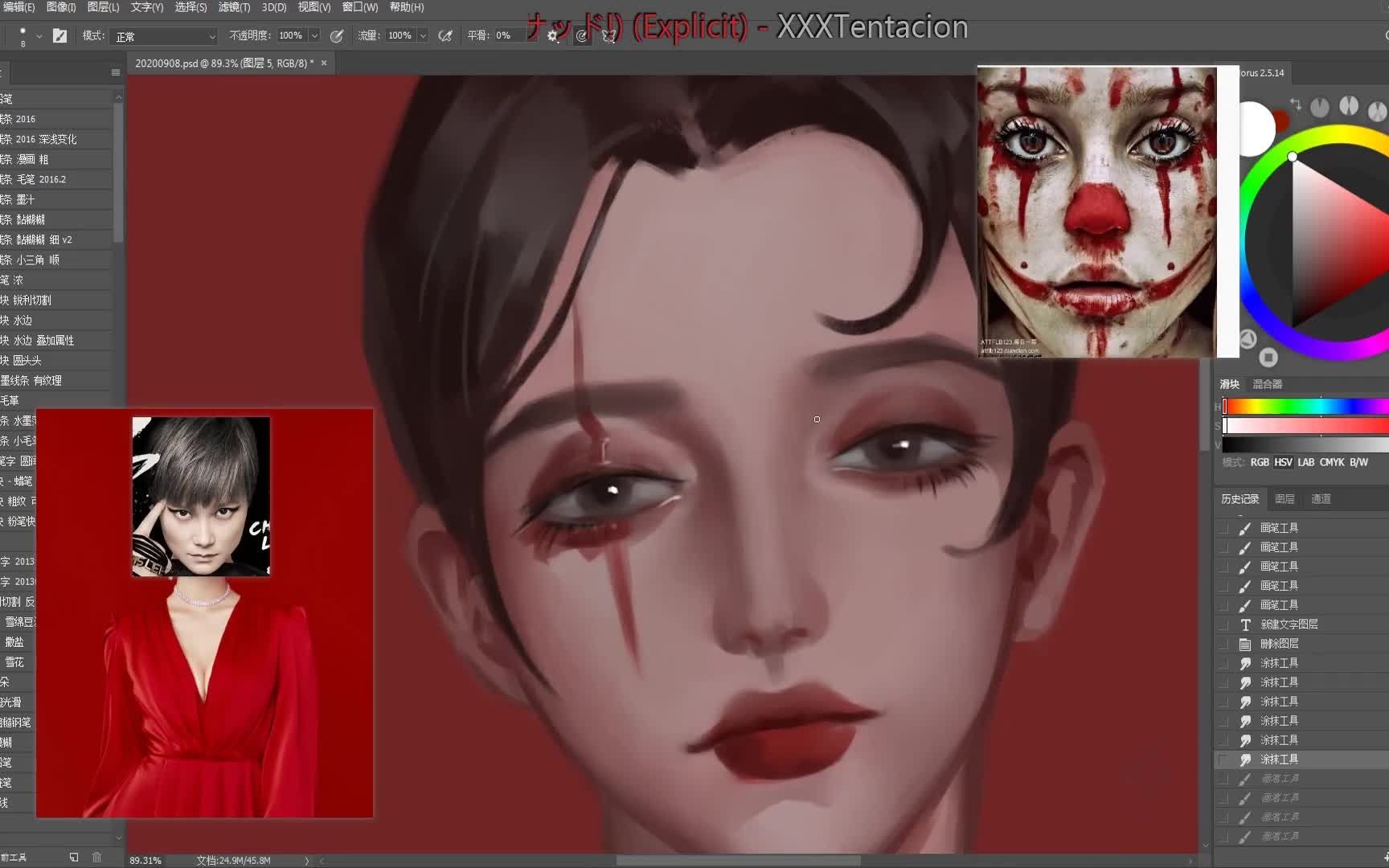Click square shape button below color wheel
1389x868 pixels.
click(x=1268, y=357)
